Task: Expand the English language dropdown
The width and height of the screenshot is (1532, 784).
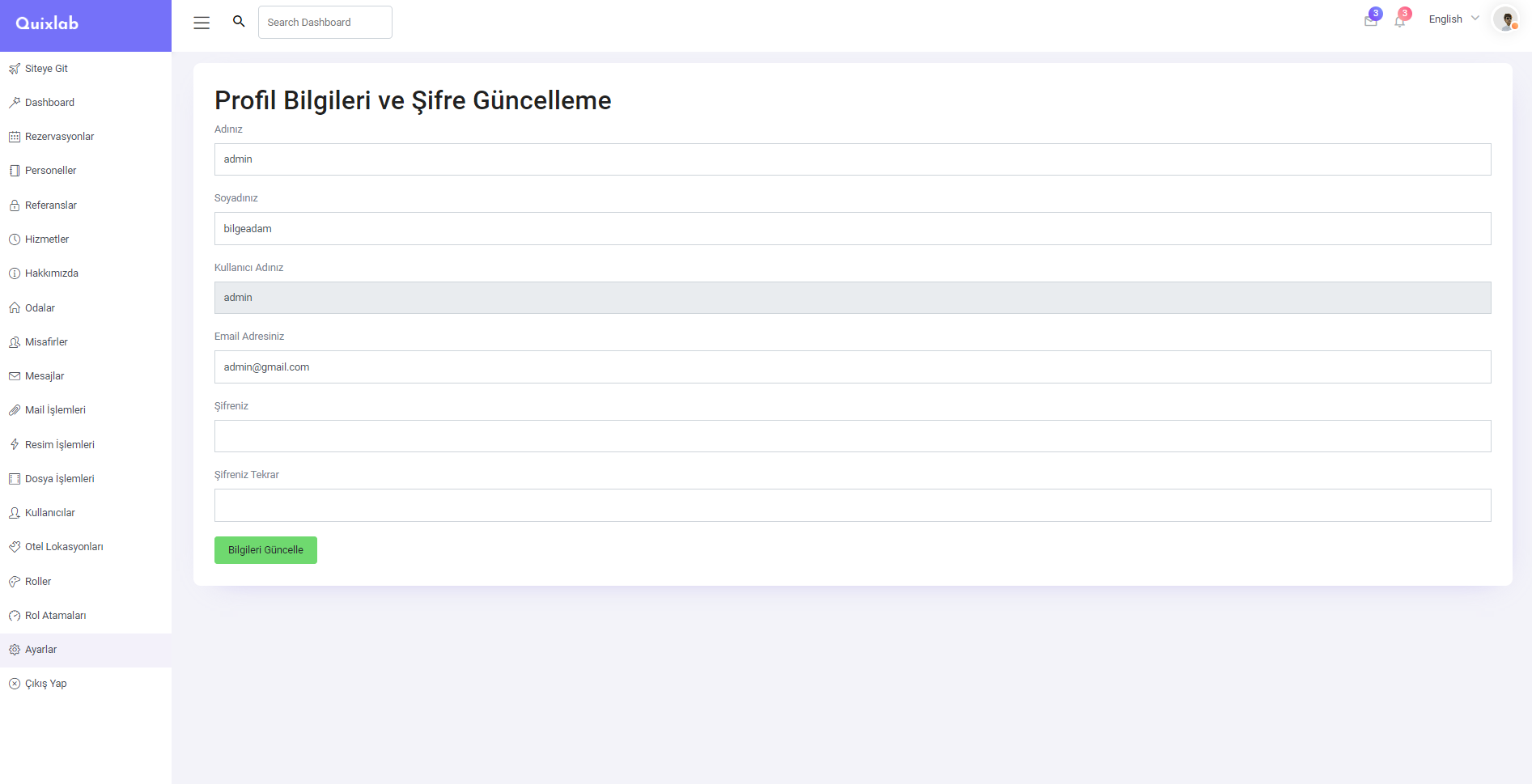Action: pos(1453,19)
